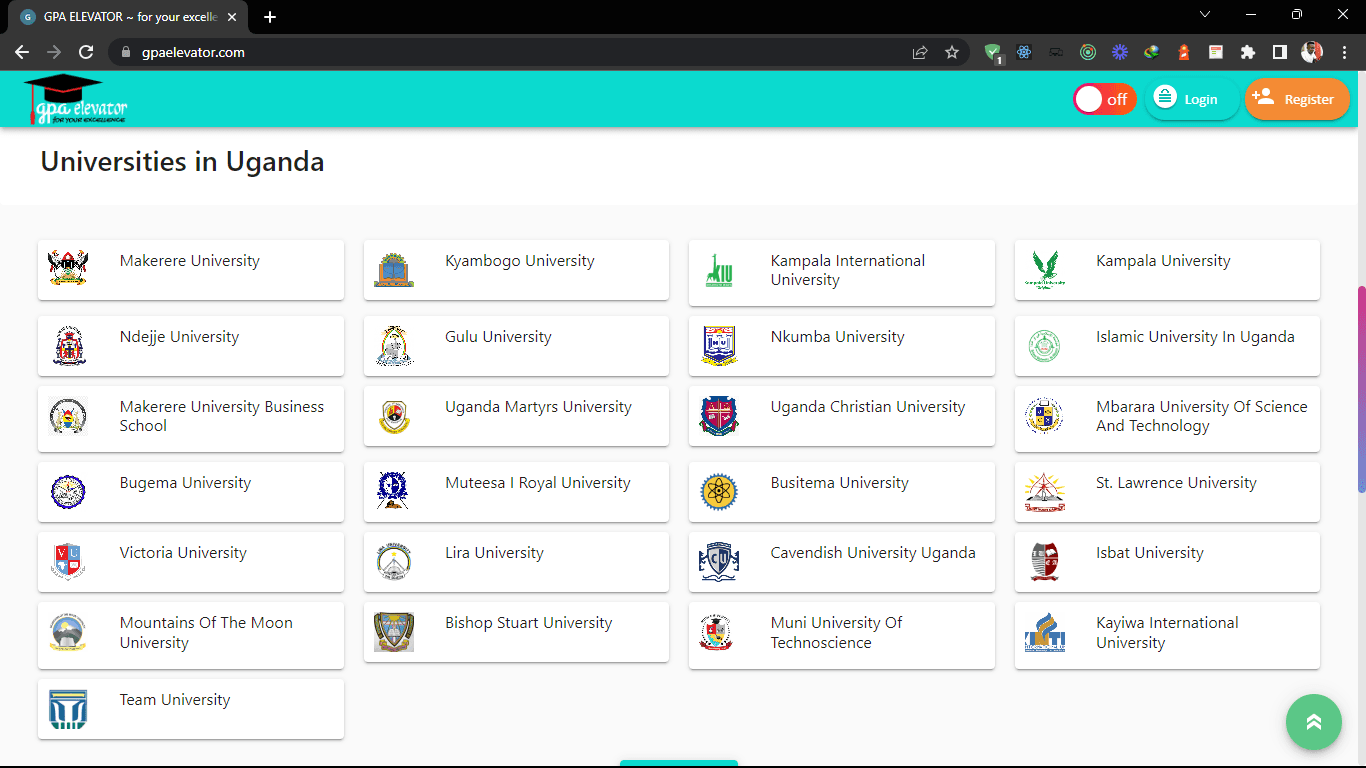This screenshot has height=768, width=1366.
Task: Select the GPA ELEVATOR browser tab
Action: click(x=128, y=17)
